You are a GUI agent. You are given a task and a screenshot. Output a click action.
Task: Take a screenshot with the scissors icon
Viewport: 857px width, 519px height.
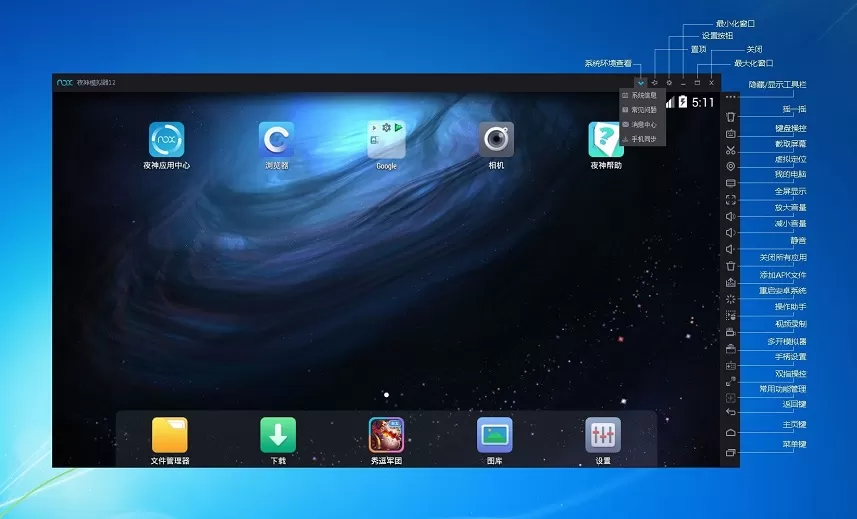(x=731, y=150)
